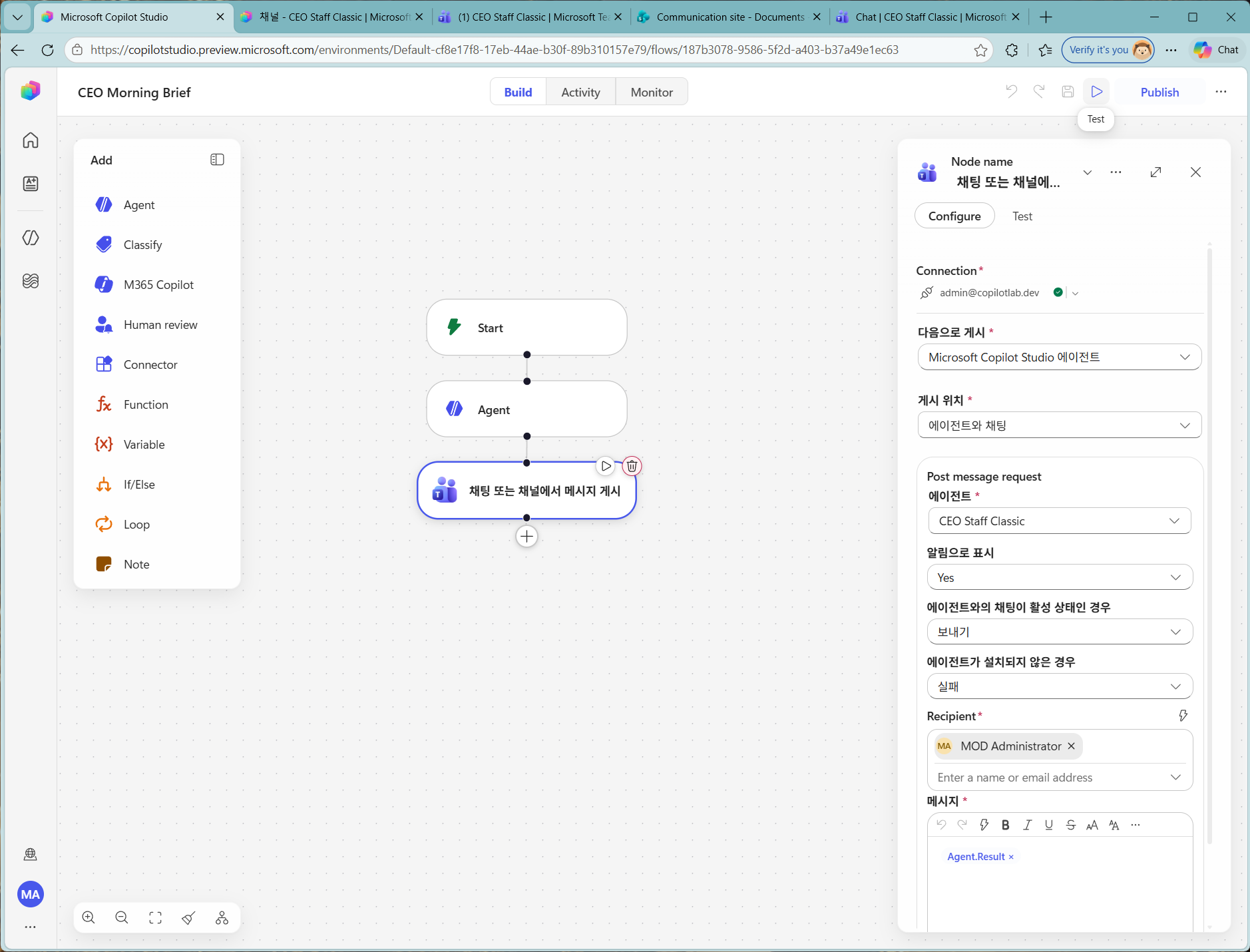Remove Agent.Result token from message
The width and height of the screenshot is (1250, 952).
coord(1012,857)
